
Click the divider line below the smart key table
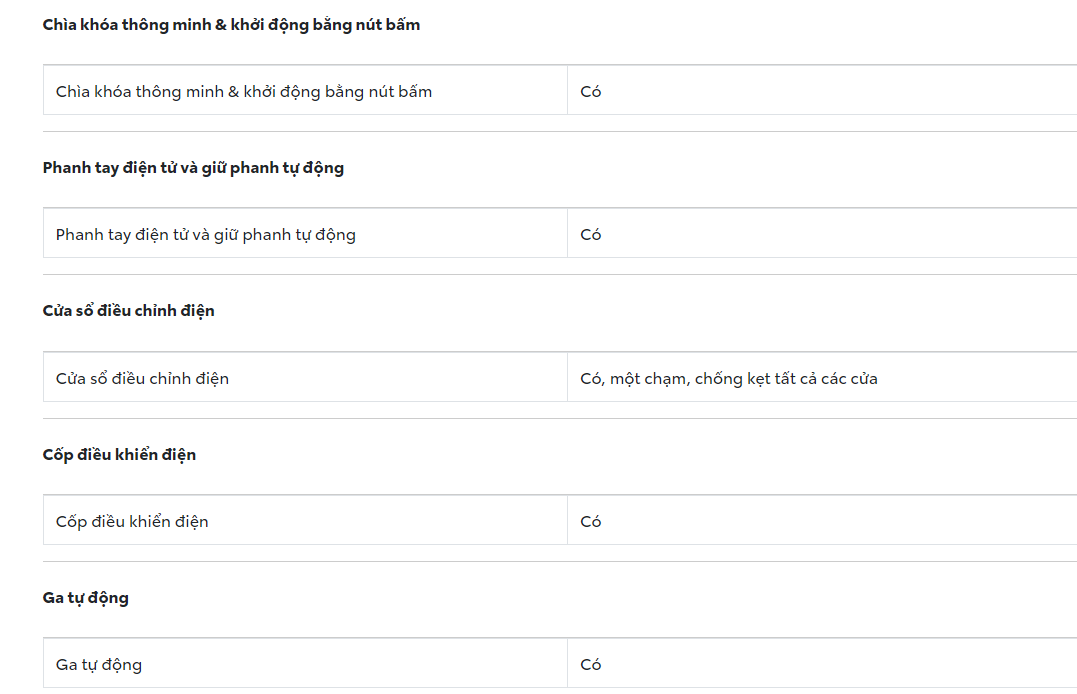(560, 131)
